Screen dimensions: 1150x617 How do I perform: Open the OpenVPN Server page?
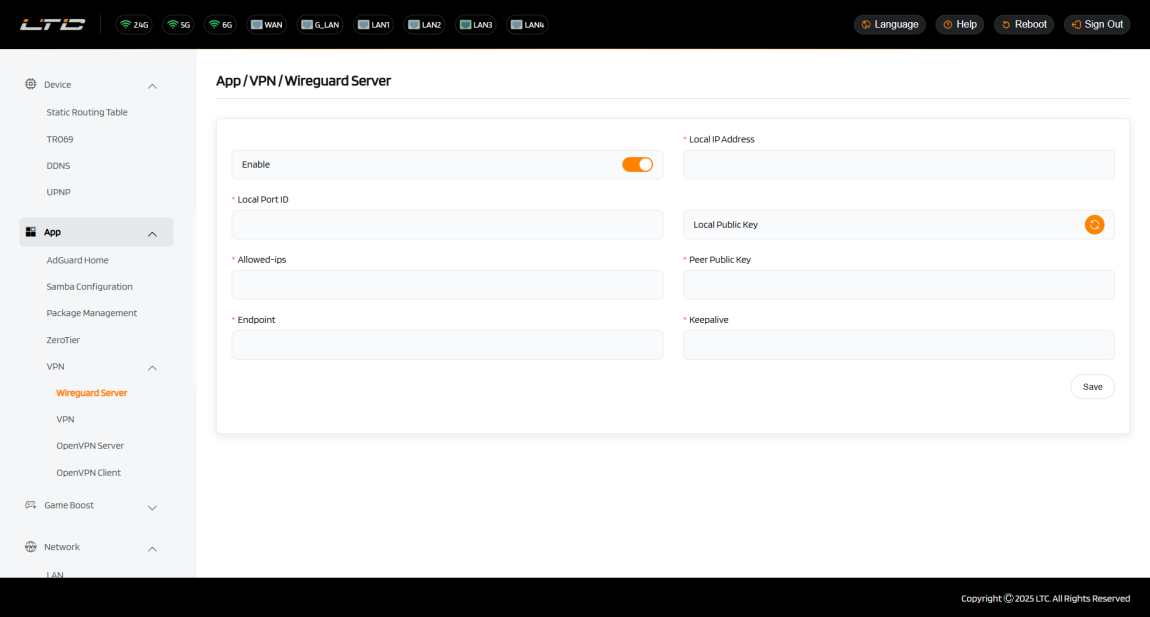click(90, 446)
